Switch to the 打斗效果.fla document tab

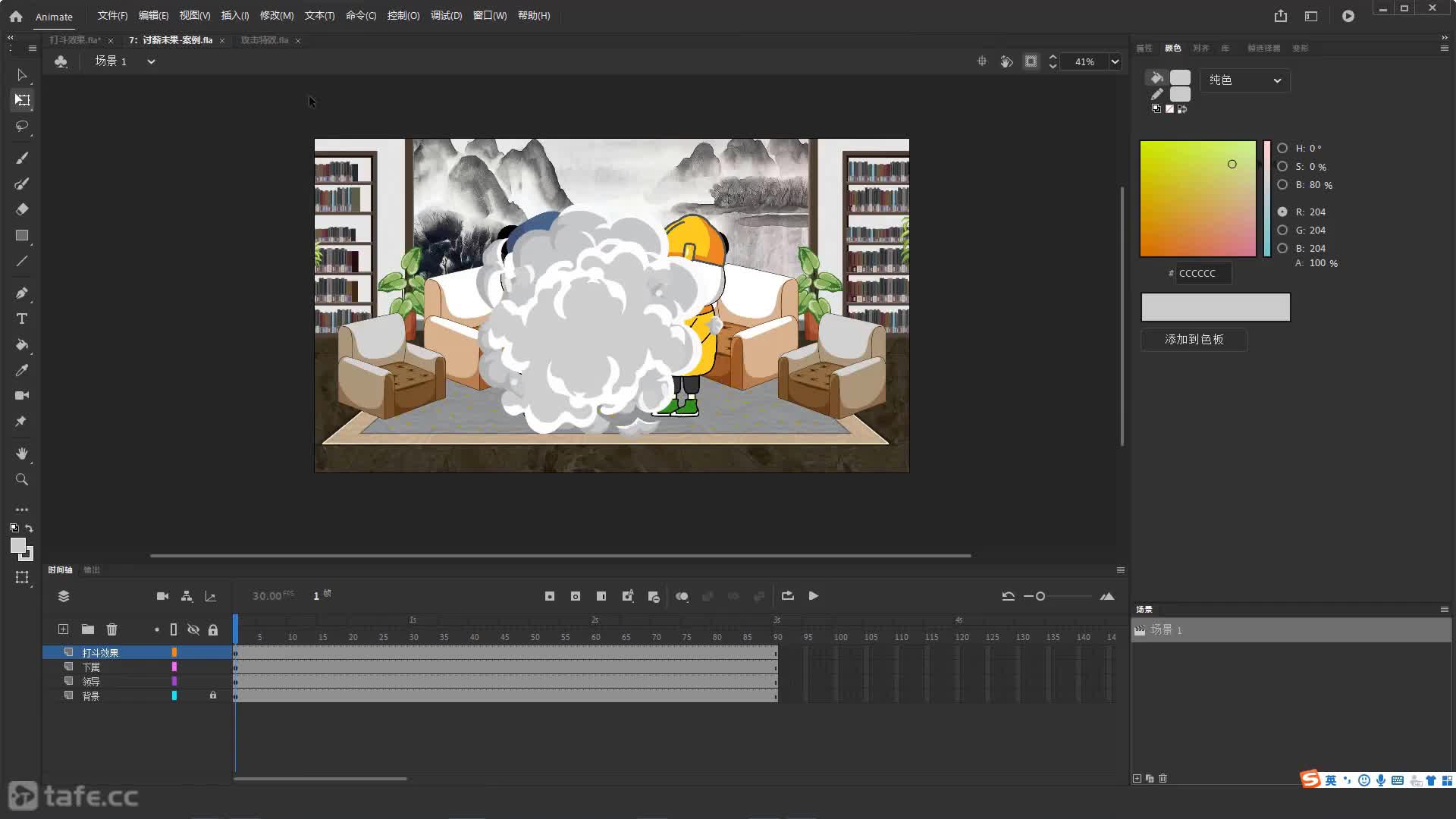coord(75,40)
